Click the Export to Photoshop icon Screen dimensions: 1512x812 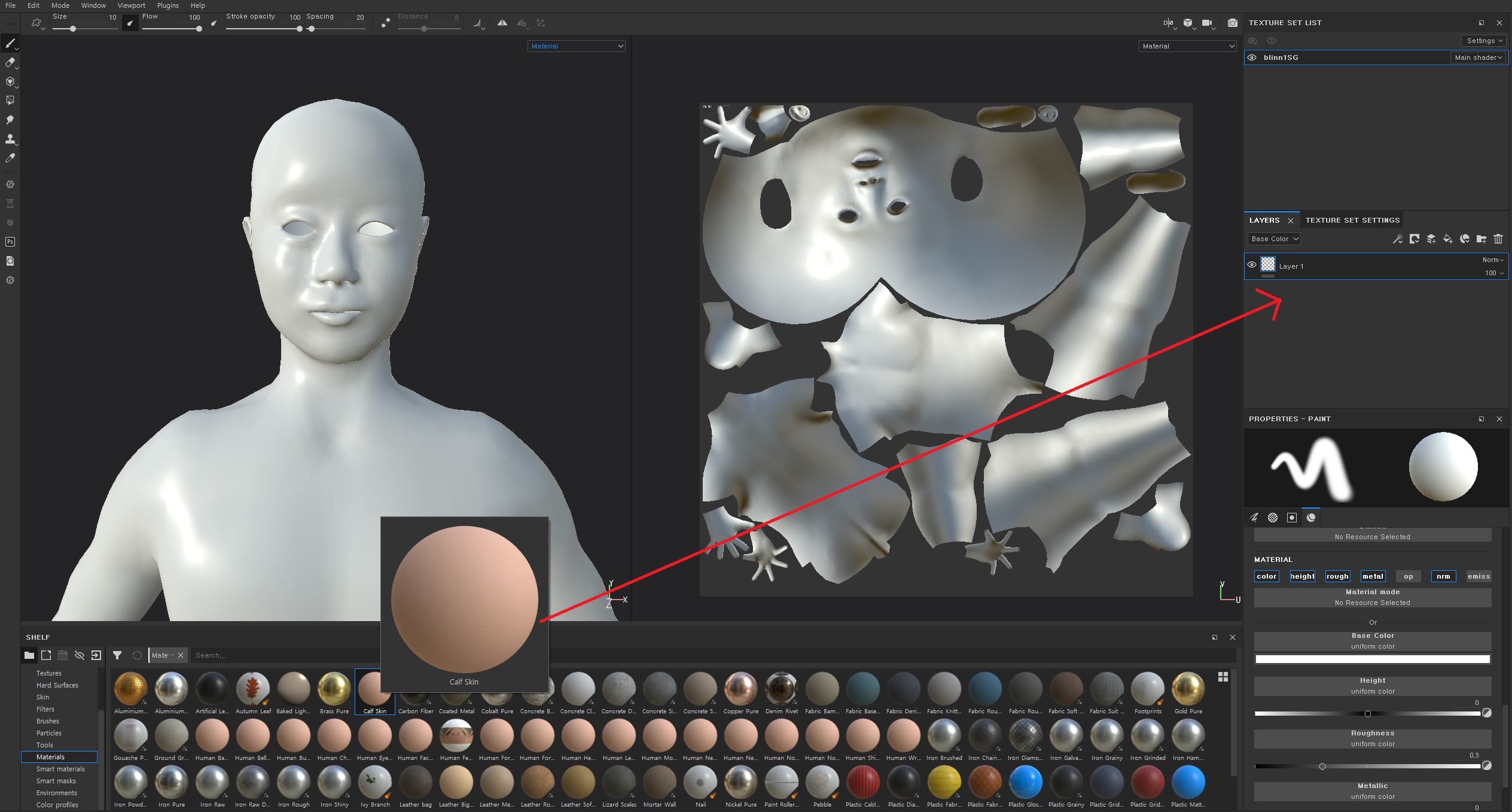(x=10, y=242)
